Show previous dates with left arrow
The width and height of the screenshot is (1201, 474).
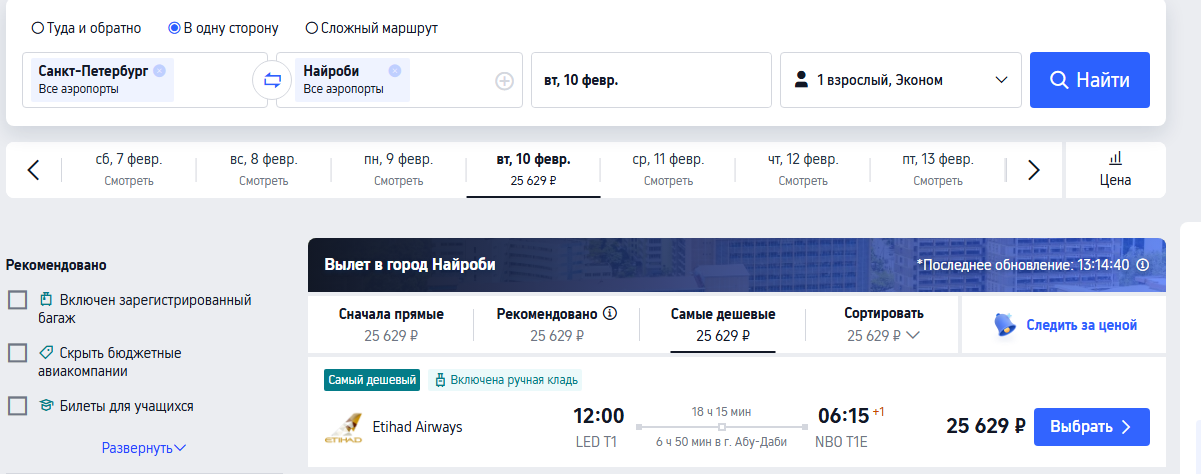[33, 170]
